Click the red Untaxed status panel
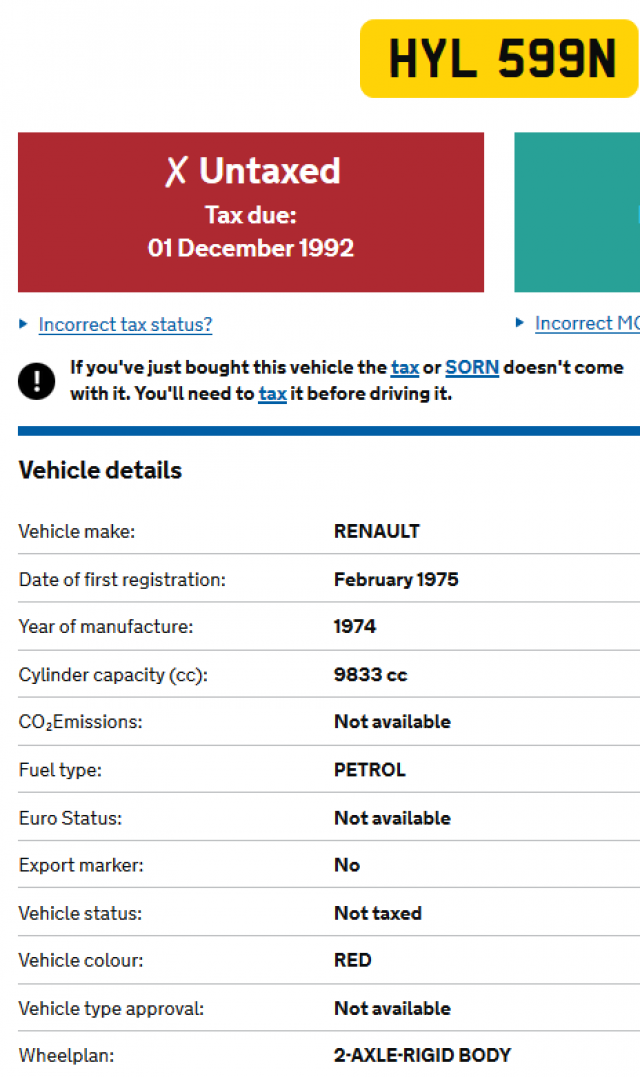This screenshot has height=1077, width=640. [251, 212]
